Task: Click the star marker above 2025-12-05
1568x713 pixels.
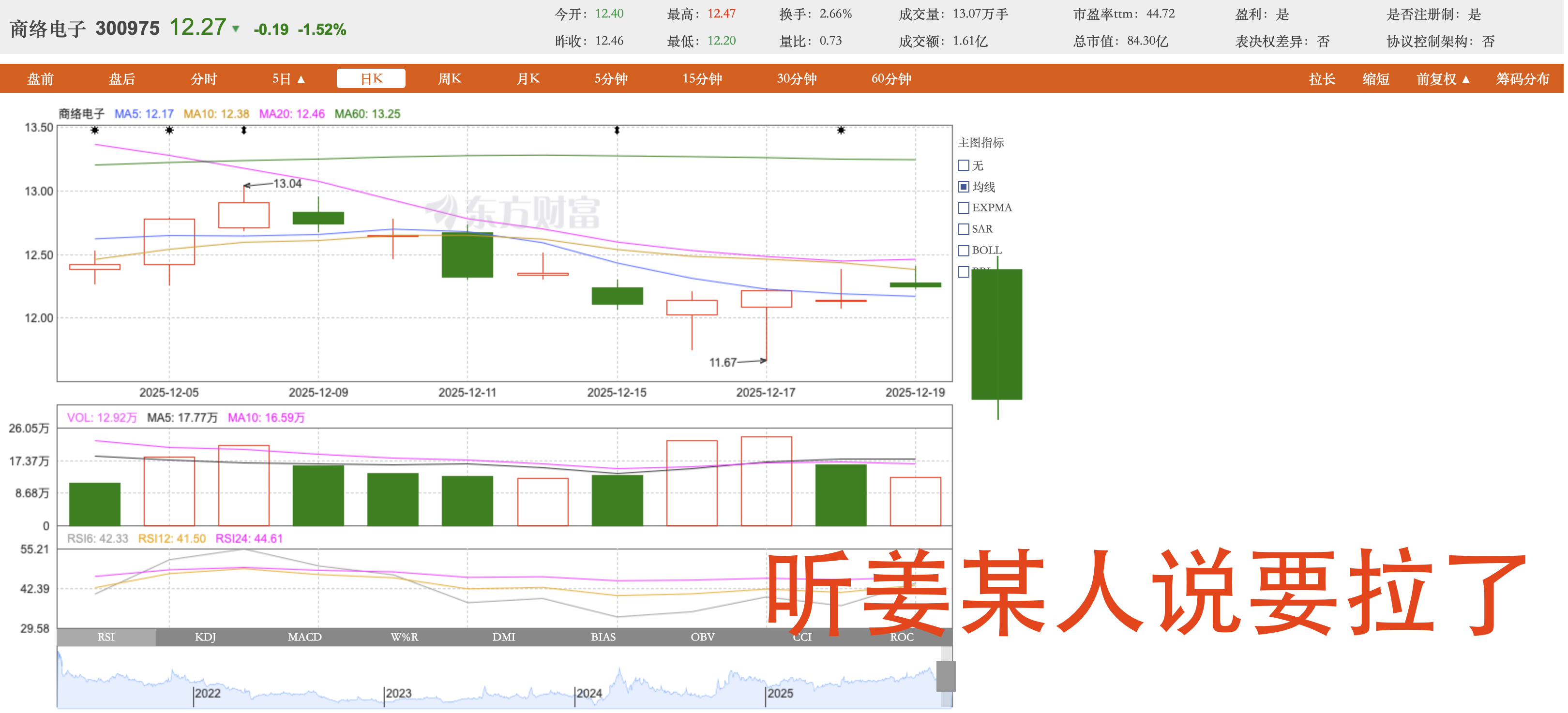Action: tap(169, 130)
